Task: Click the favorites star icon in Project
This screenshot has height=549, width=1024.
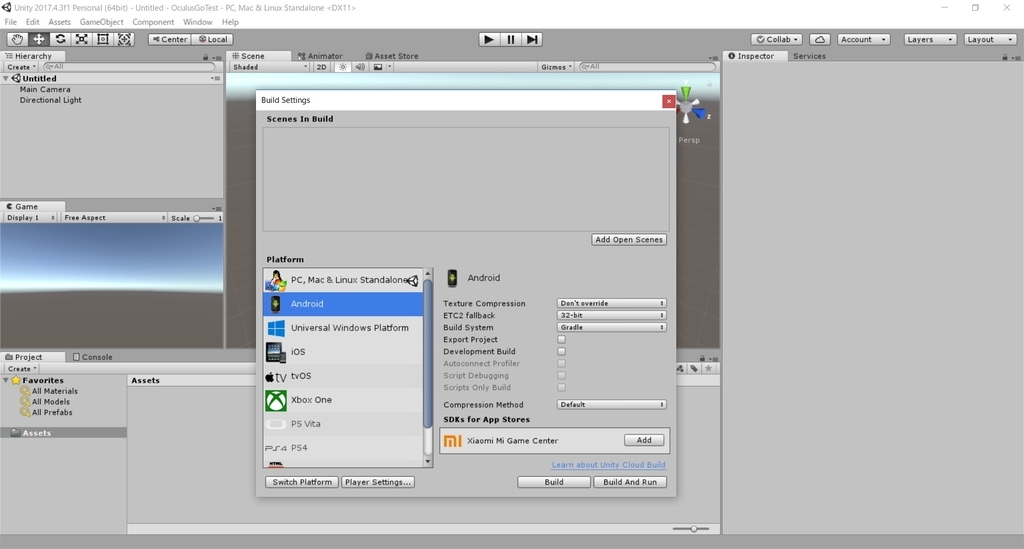Action: click(x=709, y=369)
